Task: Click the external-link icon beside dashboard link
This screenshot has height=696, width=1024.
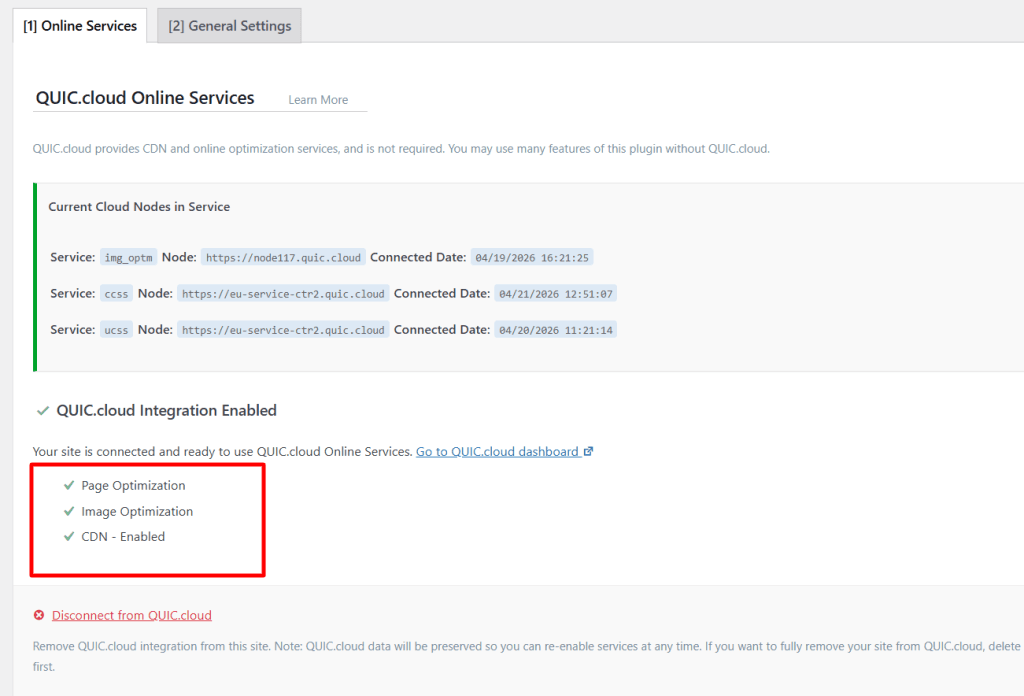Action: (589, 450)
